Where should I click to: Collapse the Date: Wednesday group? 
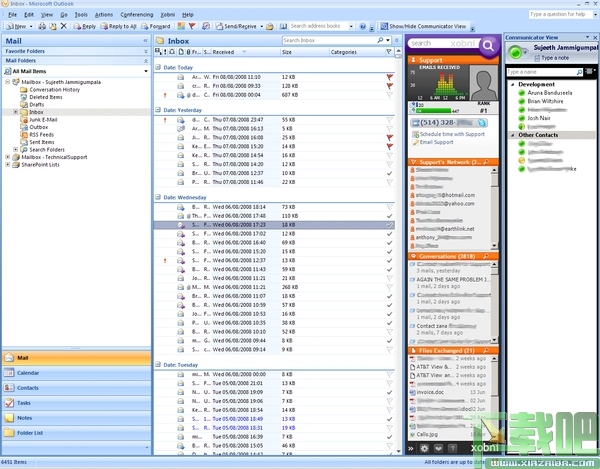click(x=158, y=197)
